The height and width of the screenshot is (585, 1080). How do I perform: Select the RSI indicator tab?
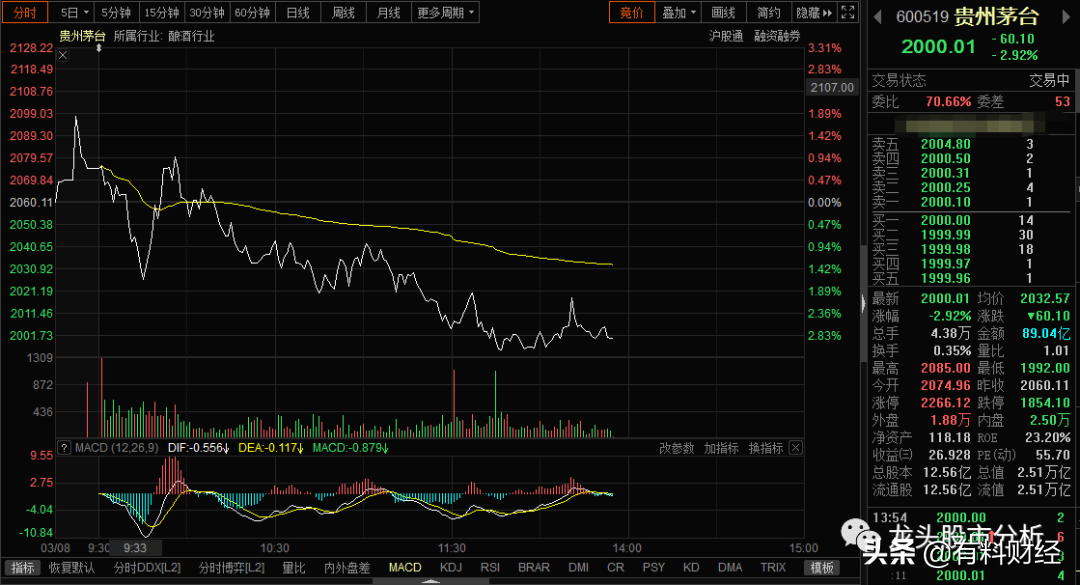[490, 568]
